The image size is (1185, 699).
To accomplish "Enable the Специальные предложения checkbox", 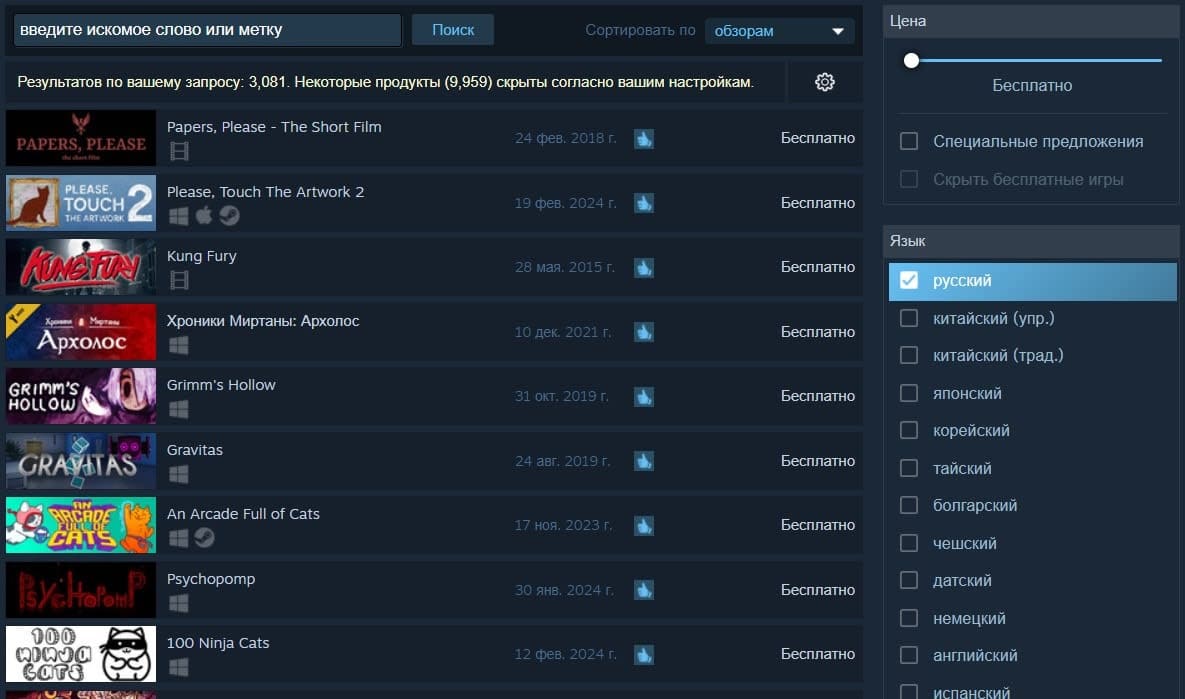I will [x=909, y=141].
